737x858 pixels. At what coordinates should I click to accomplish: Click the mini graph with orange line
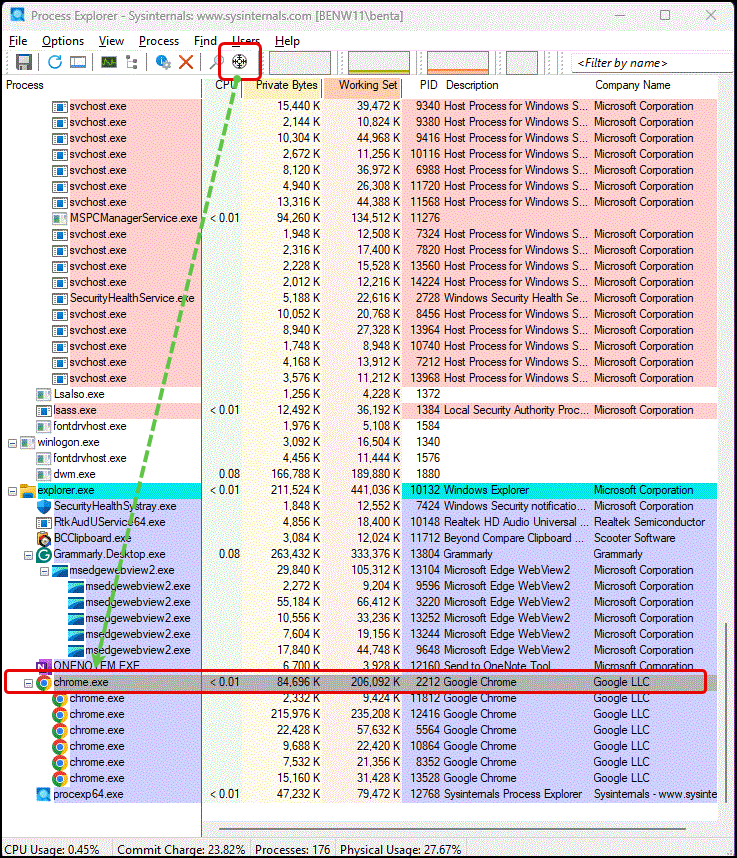tap(458, 63)
